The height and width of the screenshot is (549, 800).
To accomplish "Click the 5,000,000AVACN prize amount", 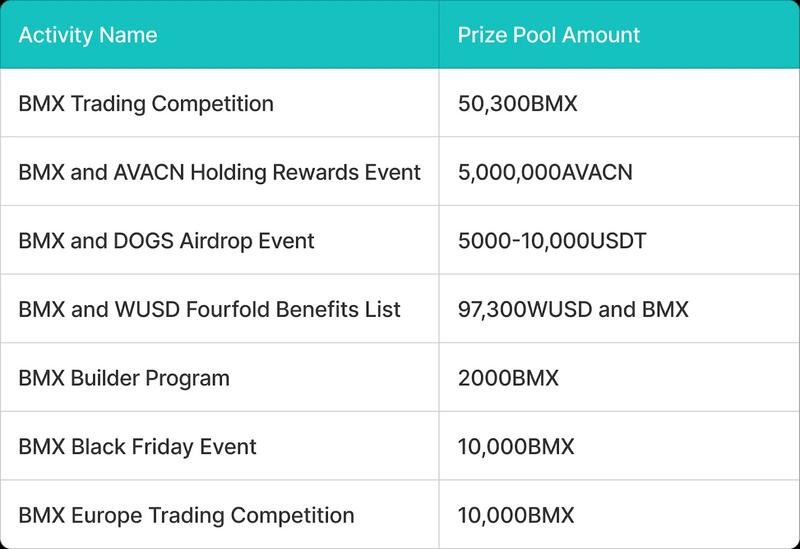I will 545,172.
